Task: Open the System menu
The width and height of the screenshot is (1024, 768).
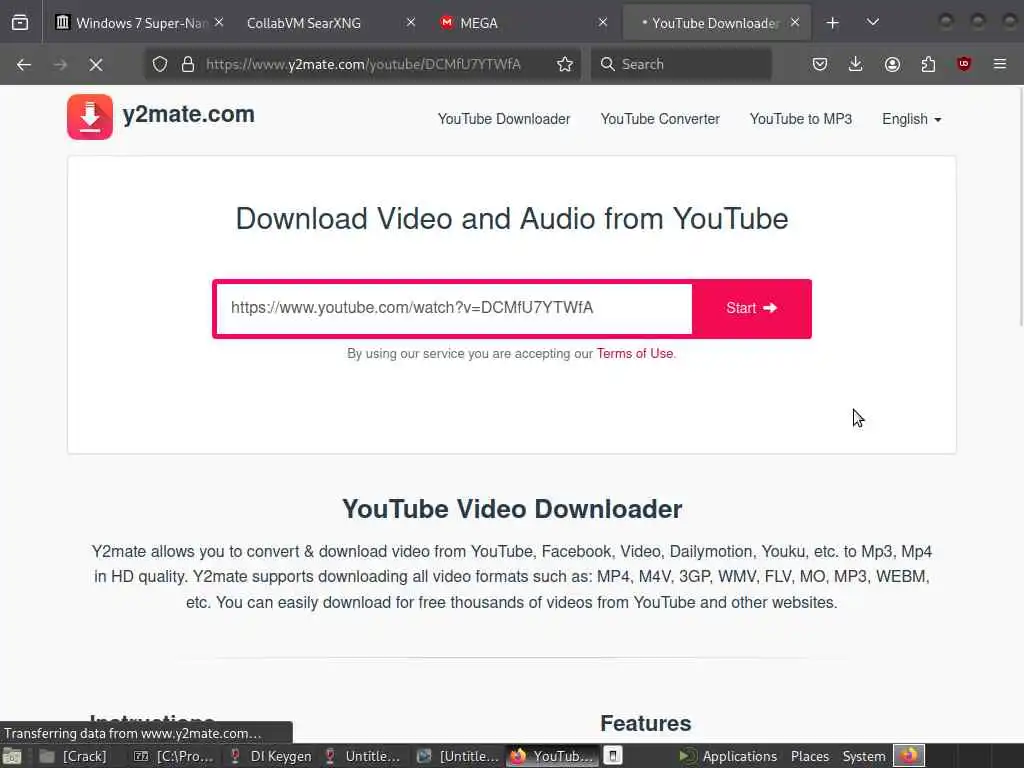Action: click(x=864, y=756)
